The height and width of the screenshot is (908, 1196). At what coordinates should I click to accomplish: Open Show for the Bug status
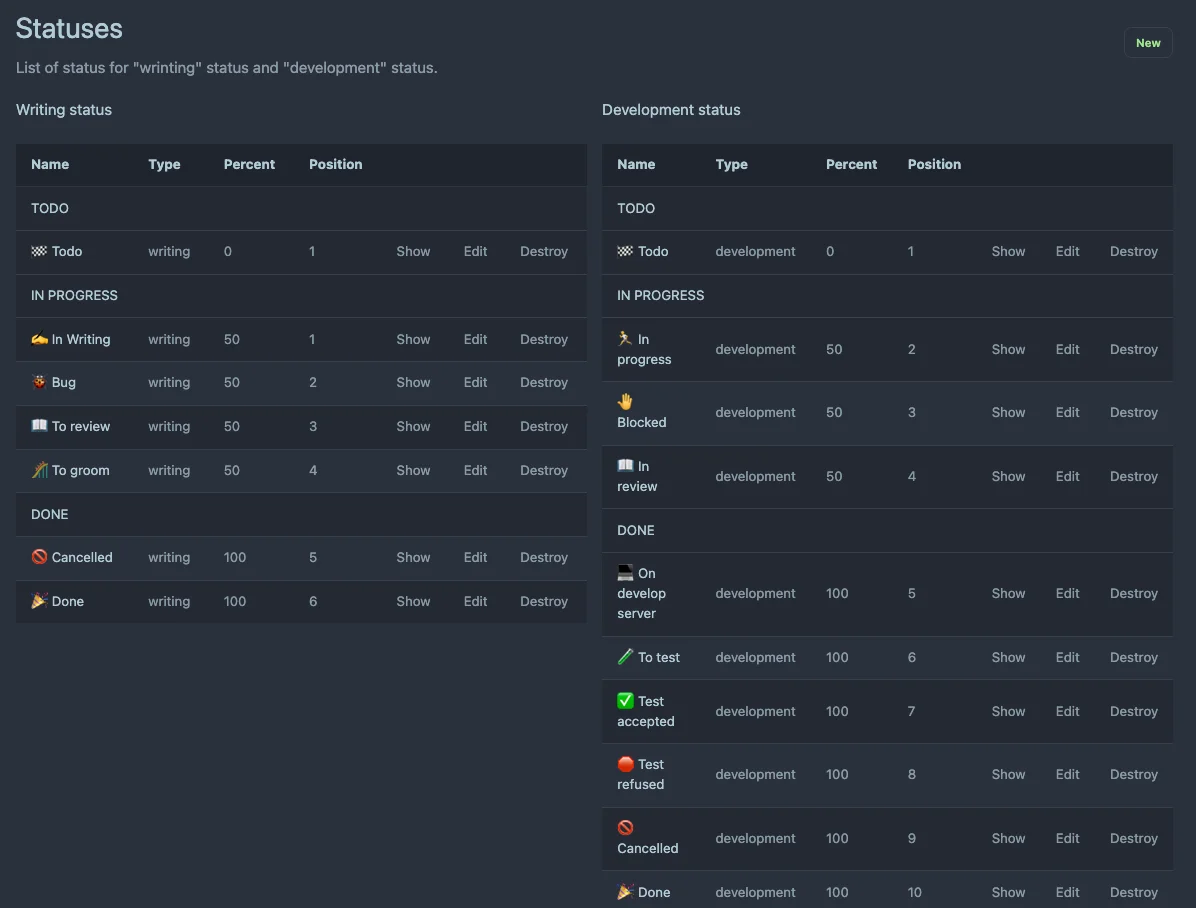point(413,382)
